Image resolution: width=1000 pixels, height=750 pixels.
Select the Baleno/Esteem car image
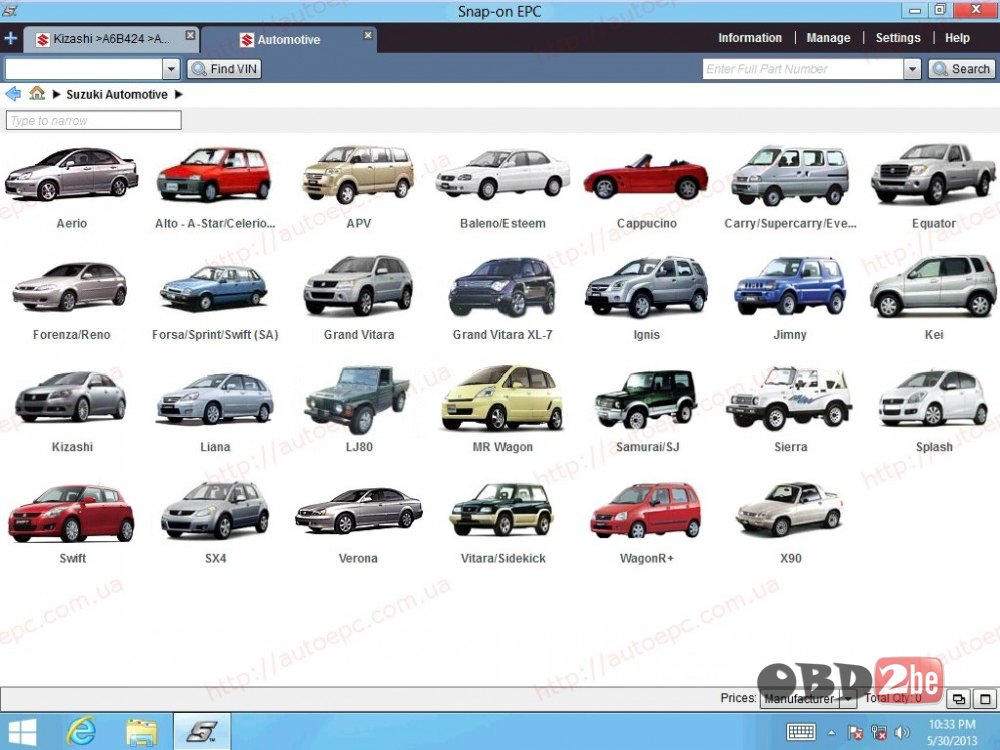click(x=503, y=173)
